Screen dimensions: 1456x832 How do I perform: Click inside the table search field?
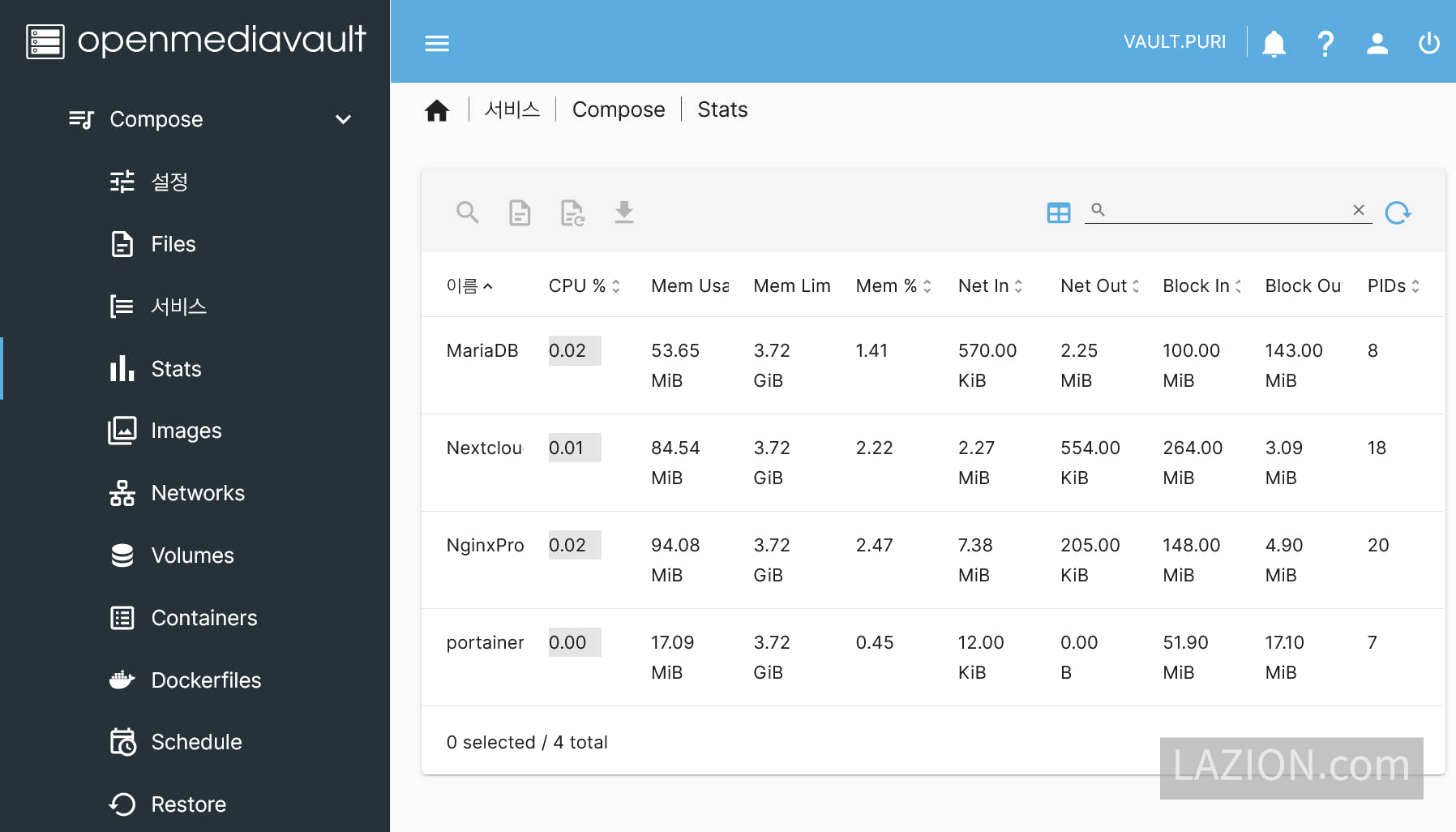1228,210
